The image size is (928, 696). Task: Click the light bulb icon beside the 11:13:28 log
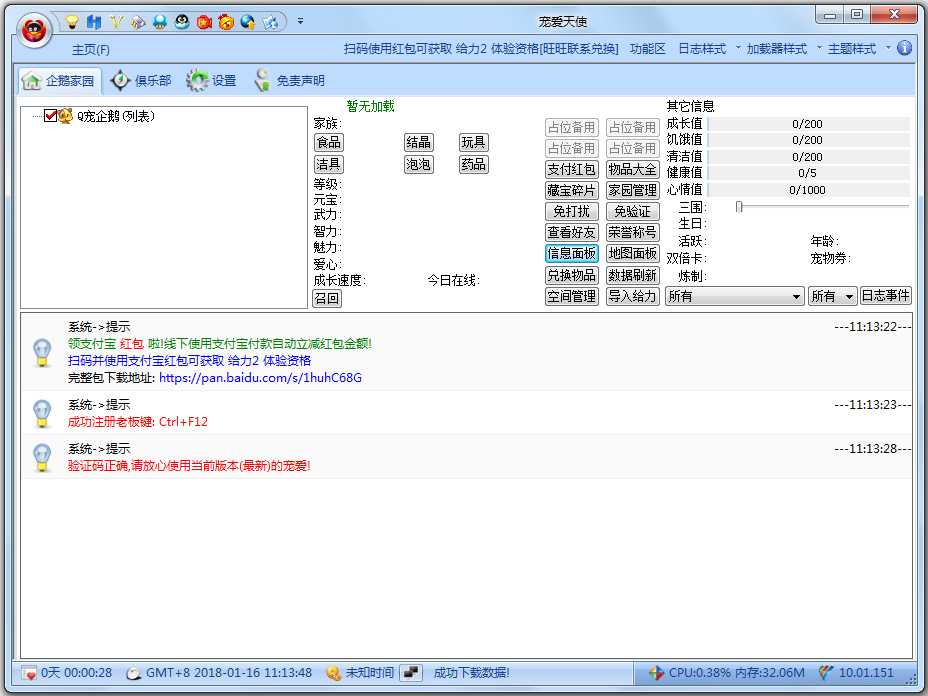[x=42, y=457]
